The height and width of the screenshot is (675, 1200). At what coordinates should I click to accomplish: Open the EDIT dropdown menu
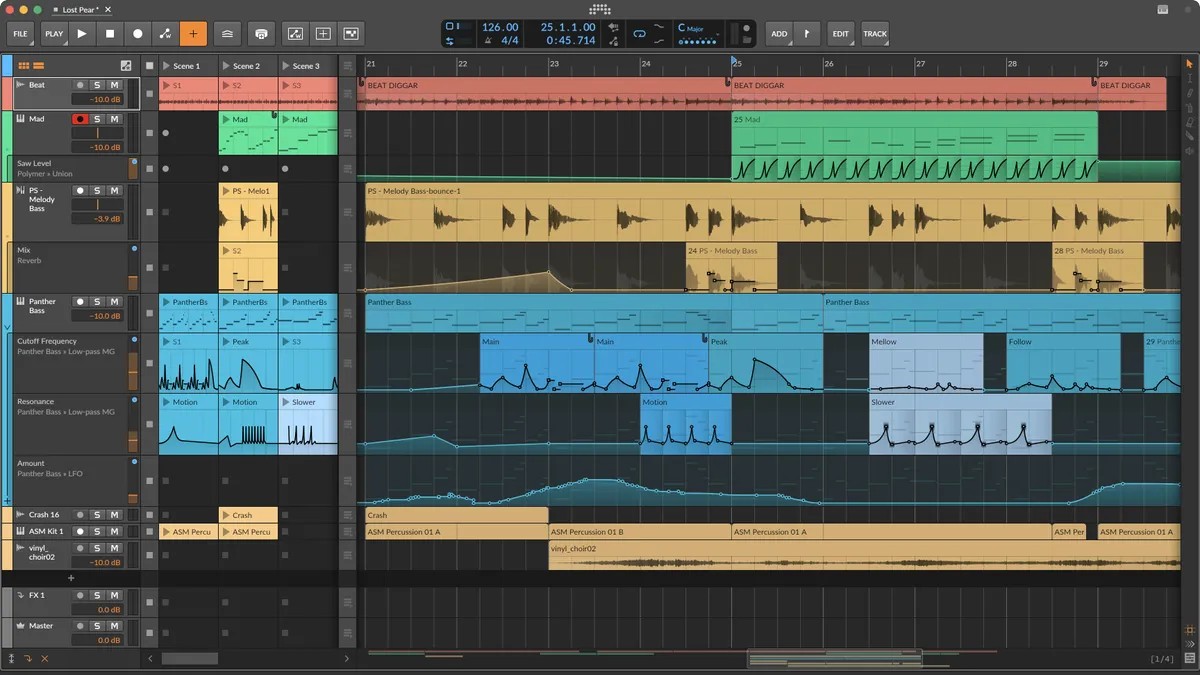[841, 34]
